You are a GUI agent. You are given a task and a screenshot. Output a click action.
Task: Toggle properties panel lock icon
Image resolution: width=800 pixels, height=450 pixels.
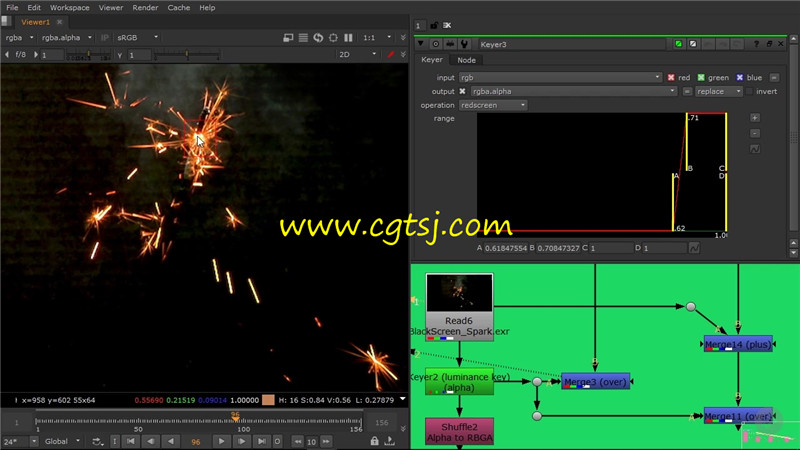(434, 25)
